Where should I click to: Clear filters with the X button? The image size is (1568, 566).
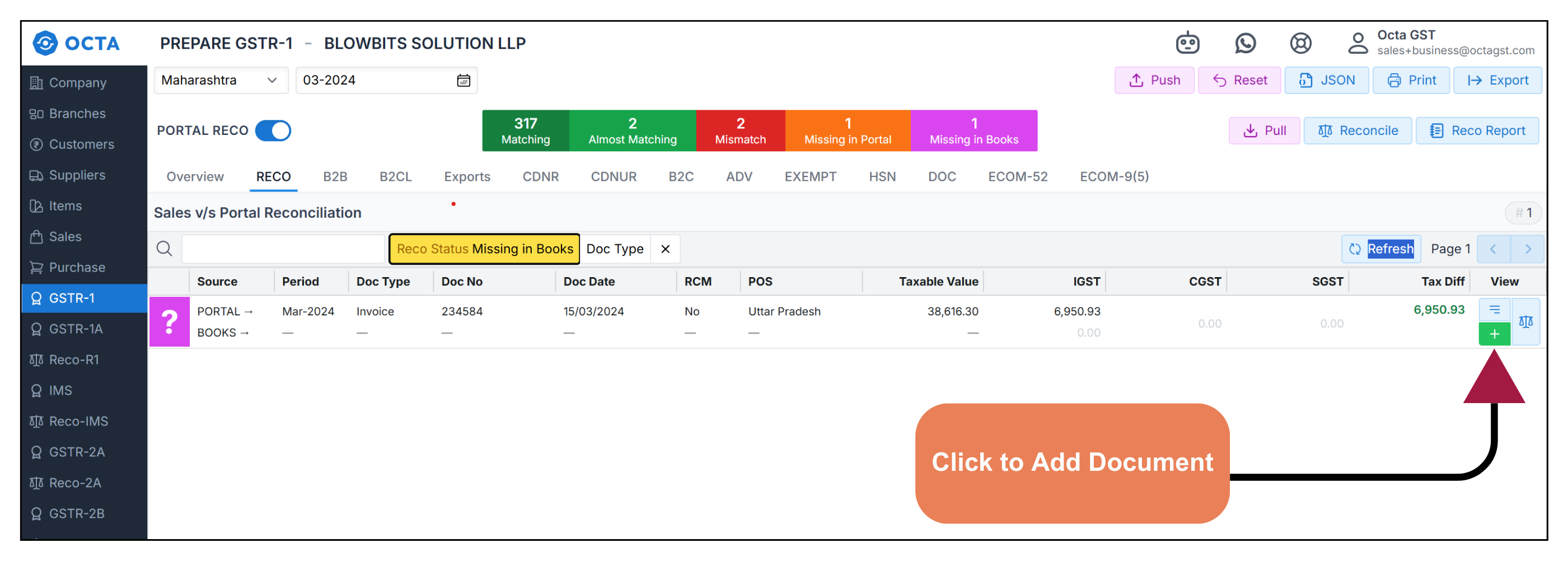(664, 249)
